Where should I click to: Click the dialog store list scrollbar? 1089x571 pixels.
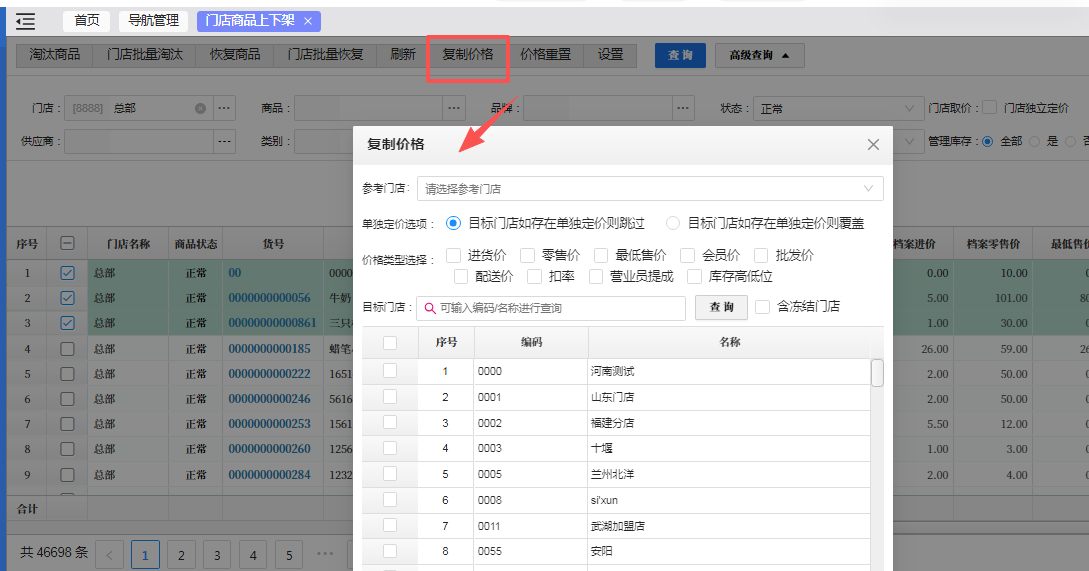877,372
